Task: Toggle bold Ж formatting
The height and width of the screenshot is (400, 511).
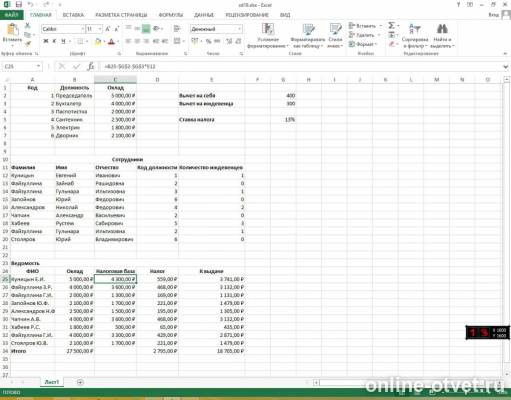Action: (x=46, y=41)
